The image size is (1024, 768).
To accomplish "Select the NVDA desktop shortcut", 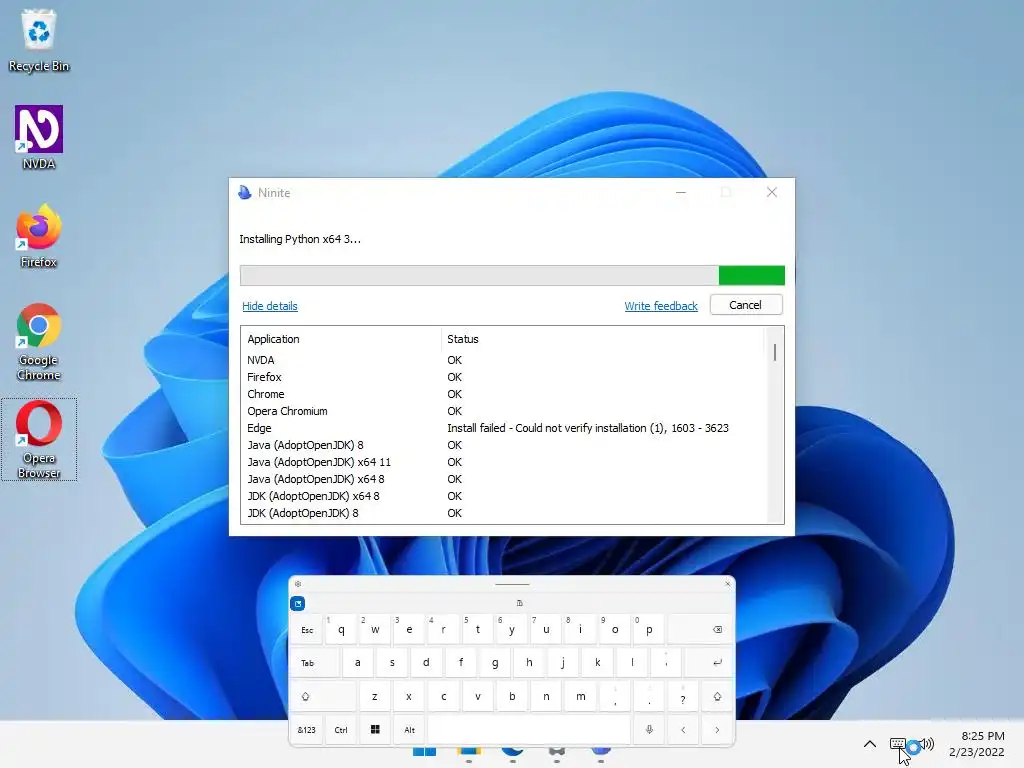I will [39, 138].
